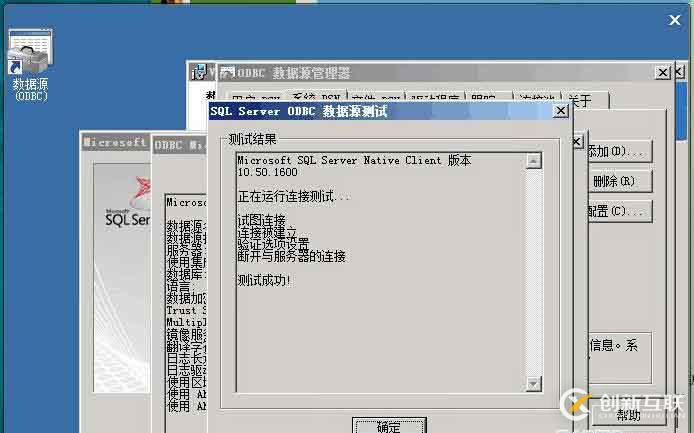
Task: Click the '正在运行连接测试...' line
Action: pyautogui.click(x=293, y=196)
